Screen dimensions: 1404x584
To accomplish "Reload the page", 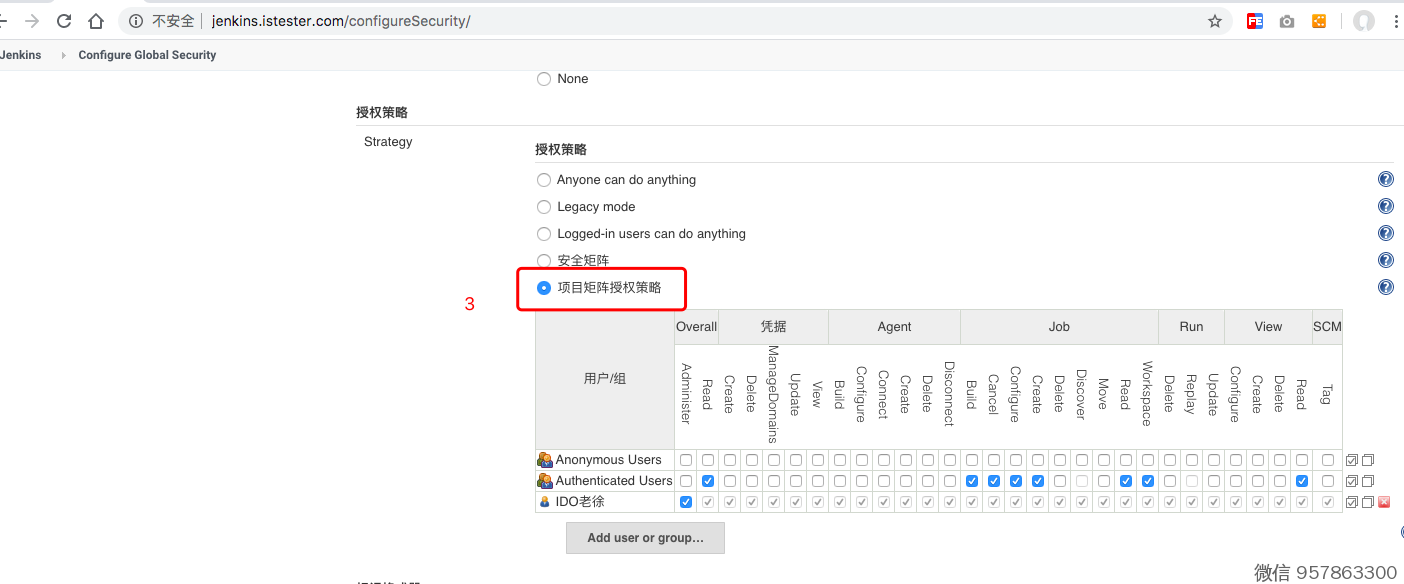I will click(x=64, y=21).
